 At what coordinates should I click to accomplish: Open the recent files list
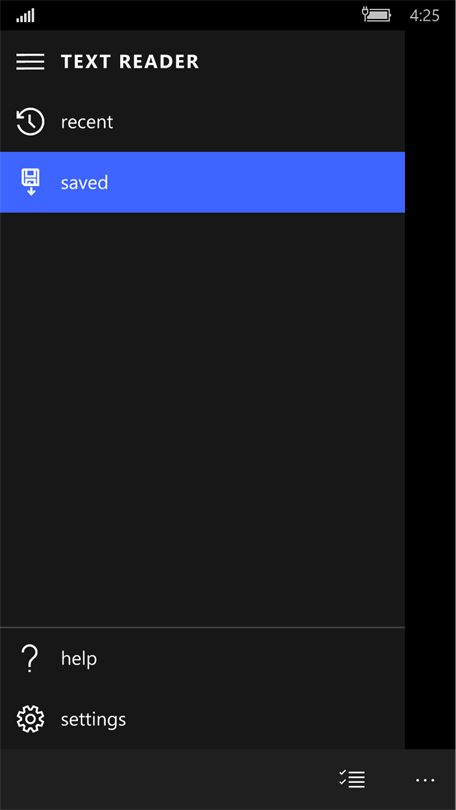tap(202, 122)
